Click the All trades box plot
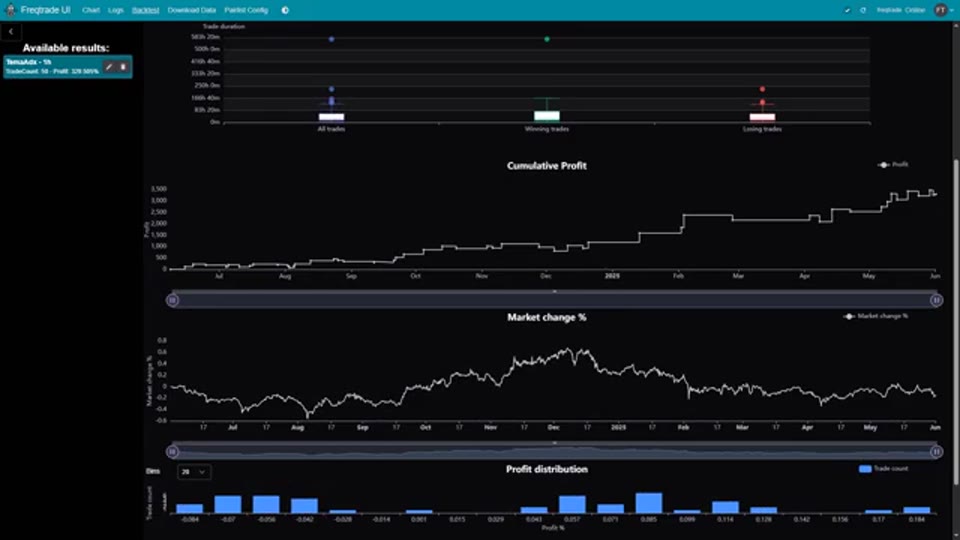Image resolution: width=960 pixels, height=540 pixels. coord(331,117)
